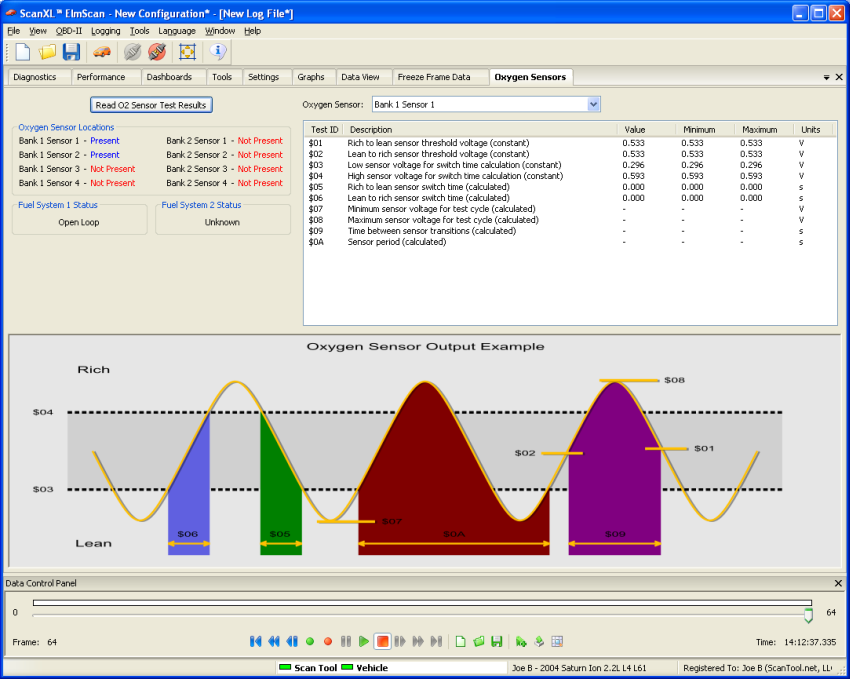Step forward one frame
This screenshot has width=850, height=679.
click(400, 642)
